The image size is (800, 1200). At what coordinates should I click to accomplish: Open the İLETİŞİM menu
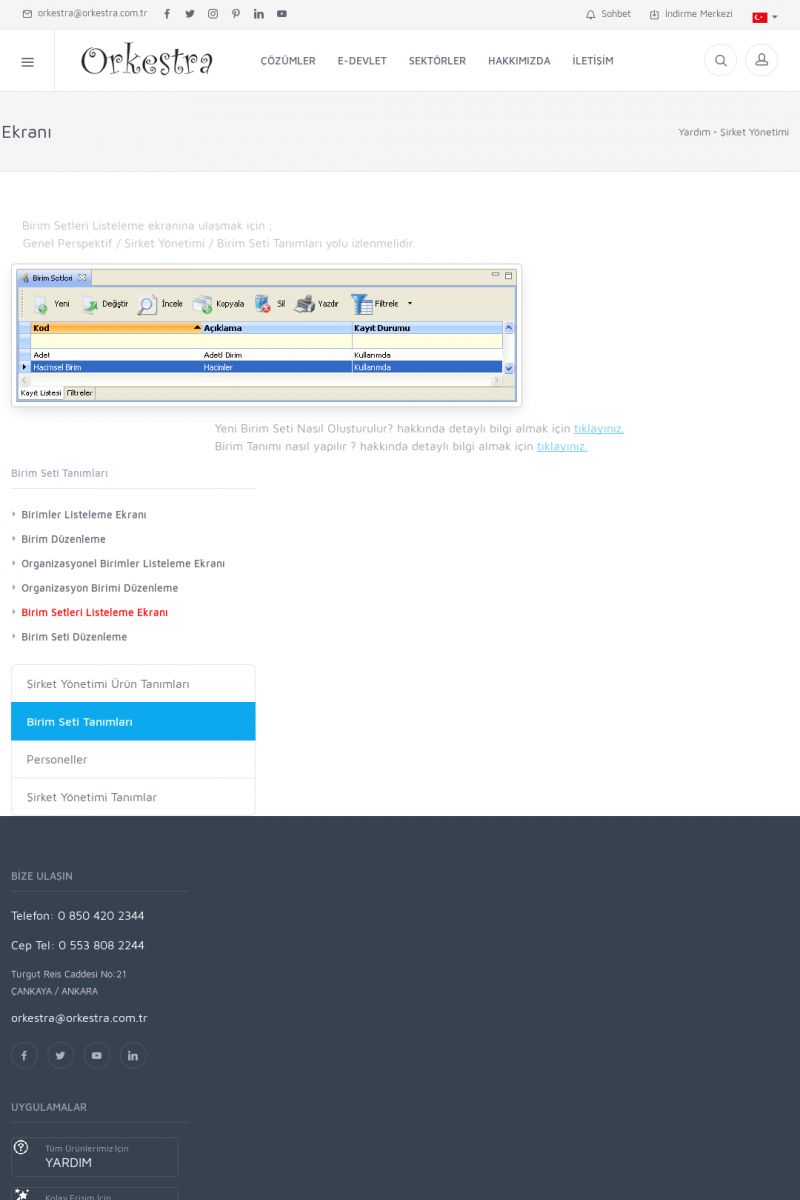(x=593, y=61)
